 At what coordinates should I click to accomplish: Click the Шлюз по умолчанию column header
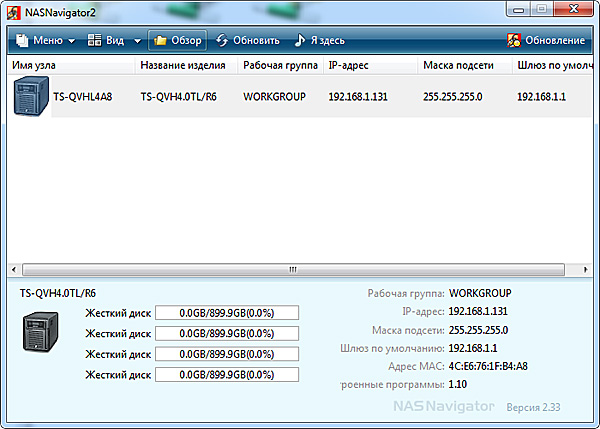(x=555, y=66)
